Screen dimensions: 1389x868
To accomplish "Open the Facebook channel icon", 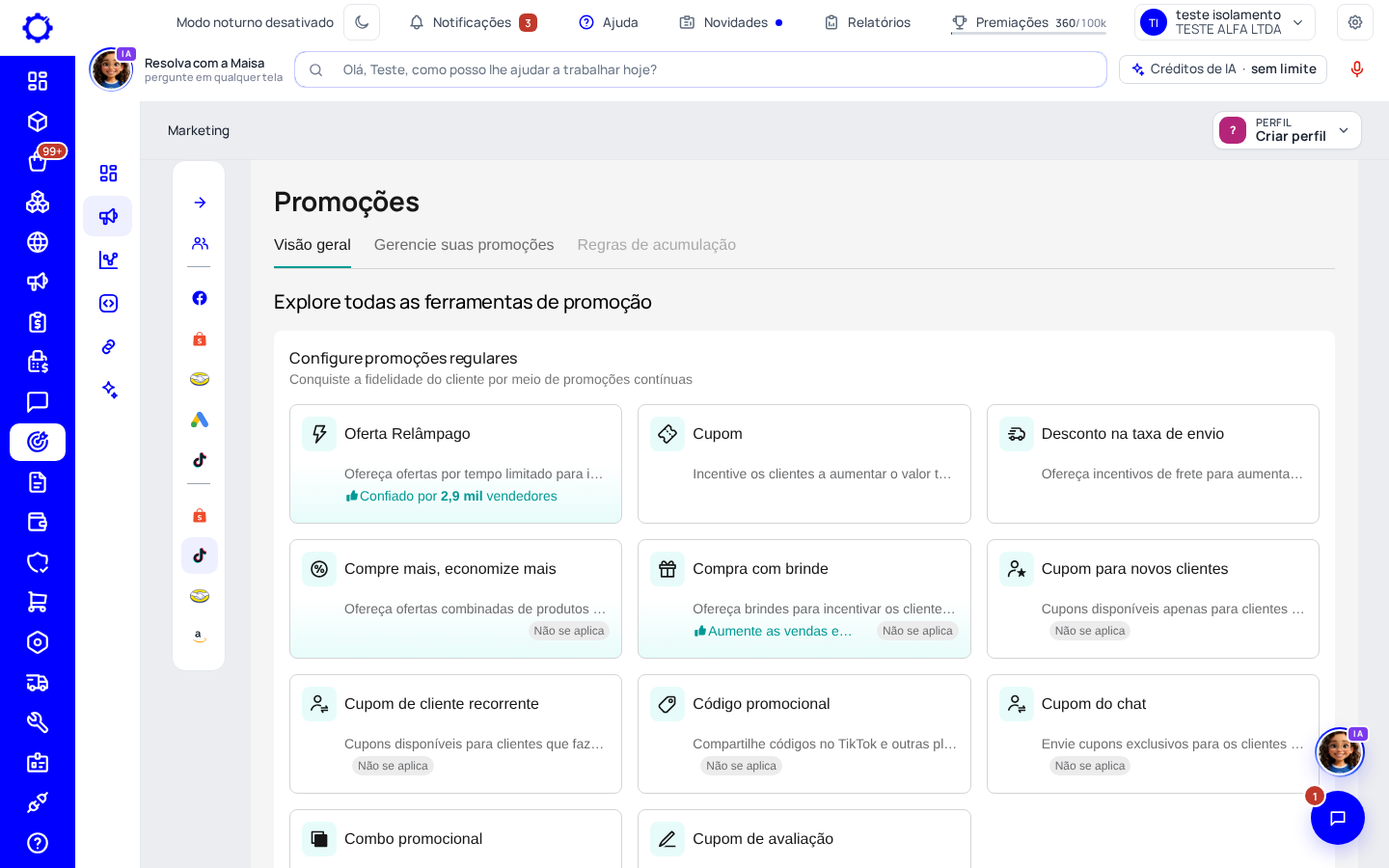I will [200, 298].
